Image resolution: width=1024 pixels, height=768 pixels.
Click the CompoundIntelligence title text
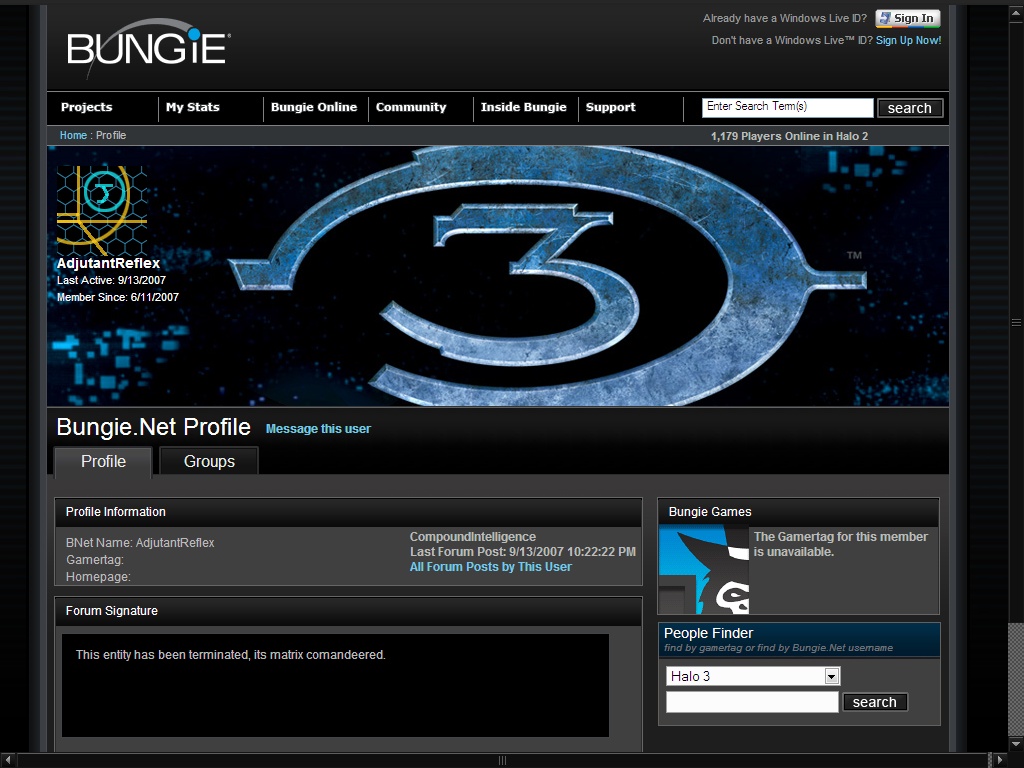473,537
